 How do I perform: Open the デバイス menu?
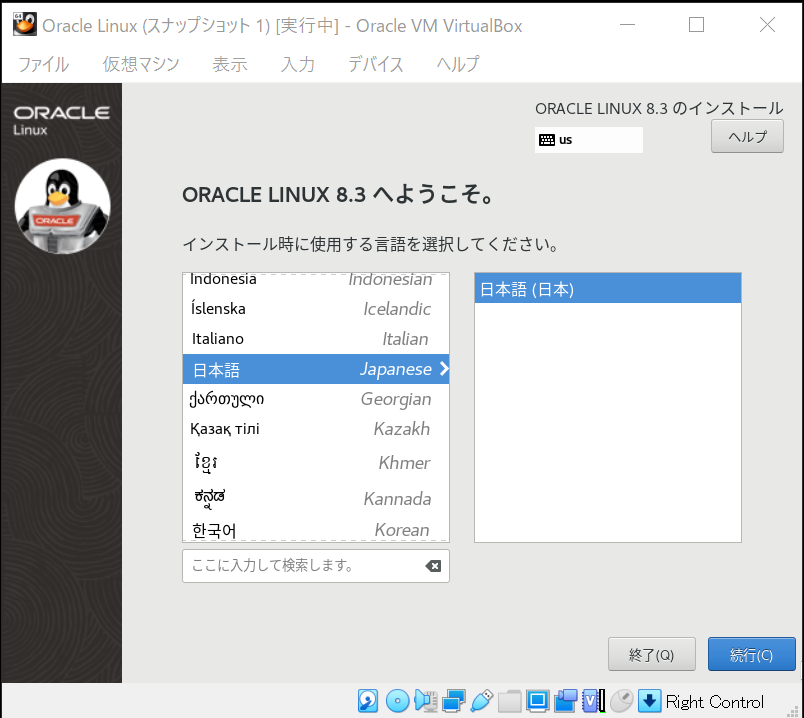pos(375,65)
